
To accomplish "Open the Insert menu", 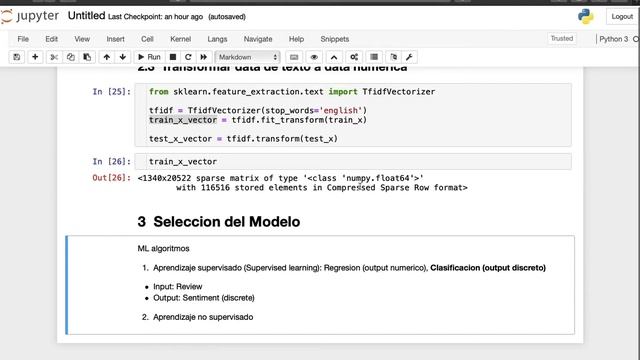I will point(116,39).
